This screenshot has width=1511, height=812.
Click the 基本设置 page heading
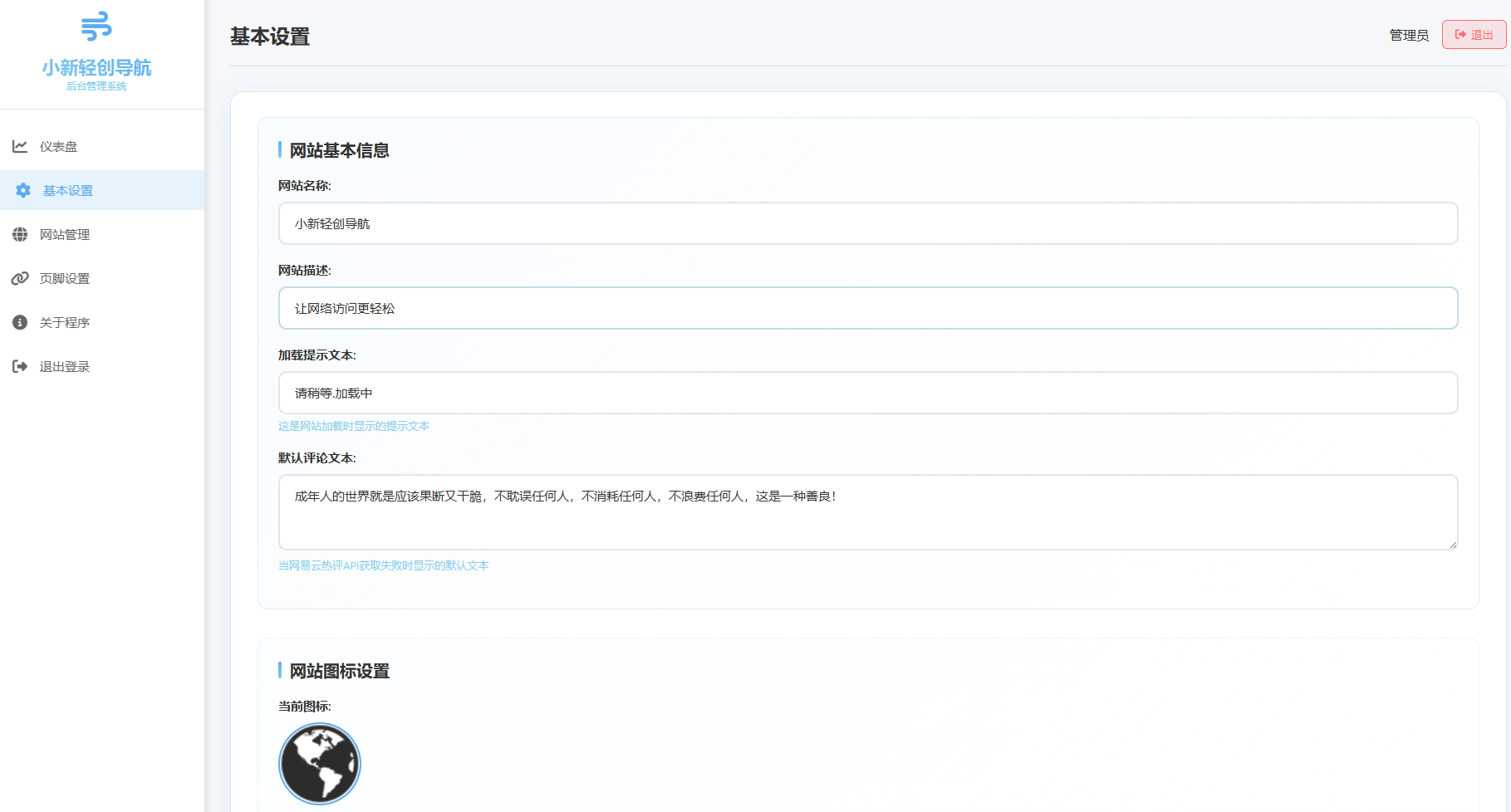[x=270, y=37]
